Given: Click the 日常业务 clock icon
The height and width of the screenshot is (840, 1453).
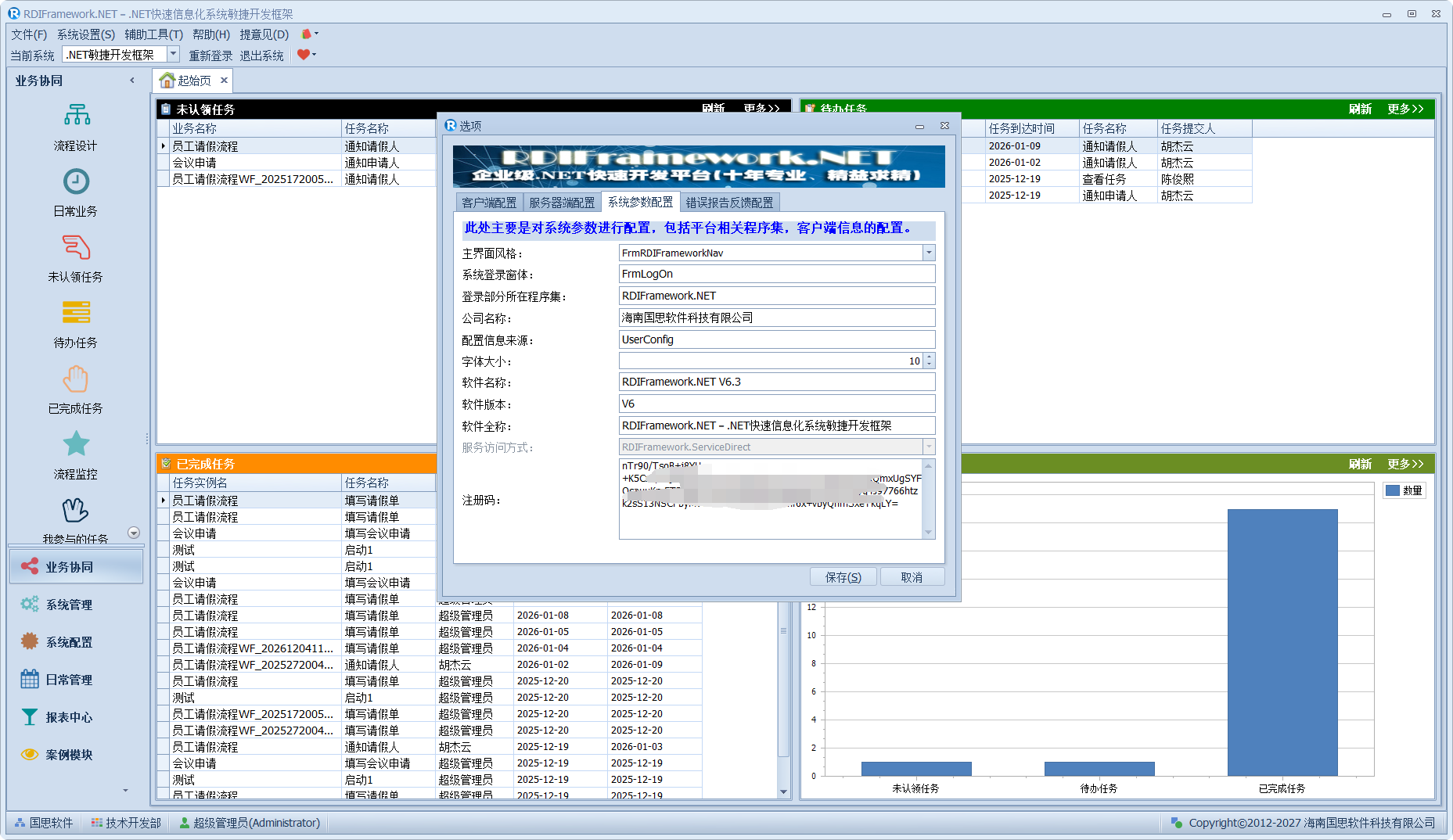Looking at the screenshot, I should coord(76,182).
